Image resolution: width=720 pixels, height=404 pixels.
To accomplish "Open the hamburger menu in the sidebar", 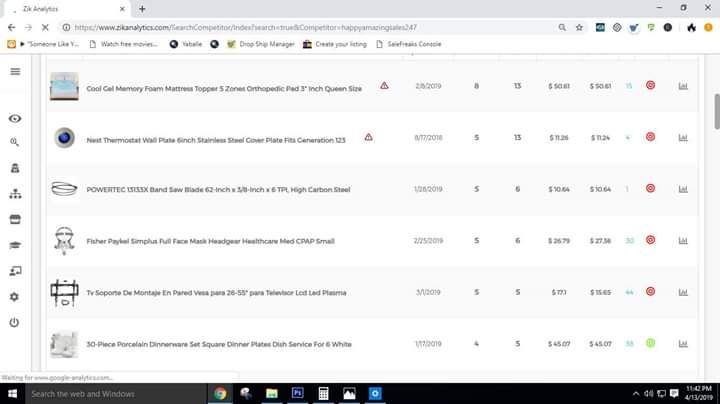I will click(15, 72).
